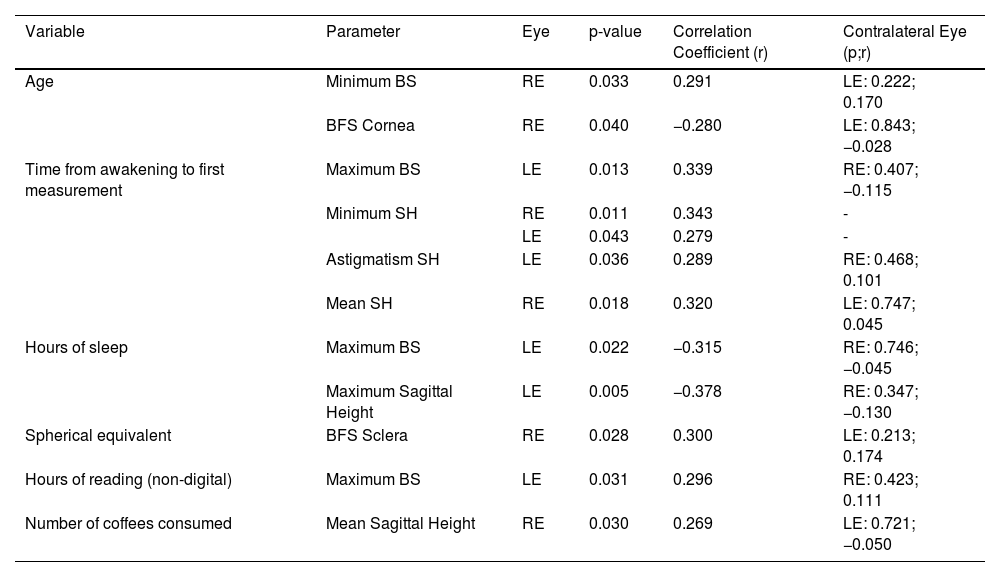The height and width of the screenshot is (577, 1000).
Task: Click the 'Mean SH' parameter cell
Action: [357, 304]
